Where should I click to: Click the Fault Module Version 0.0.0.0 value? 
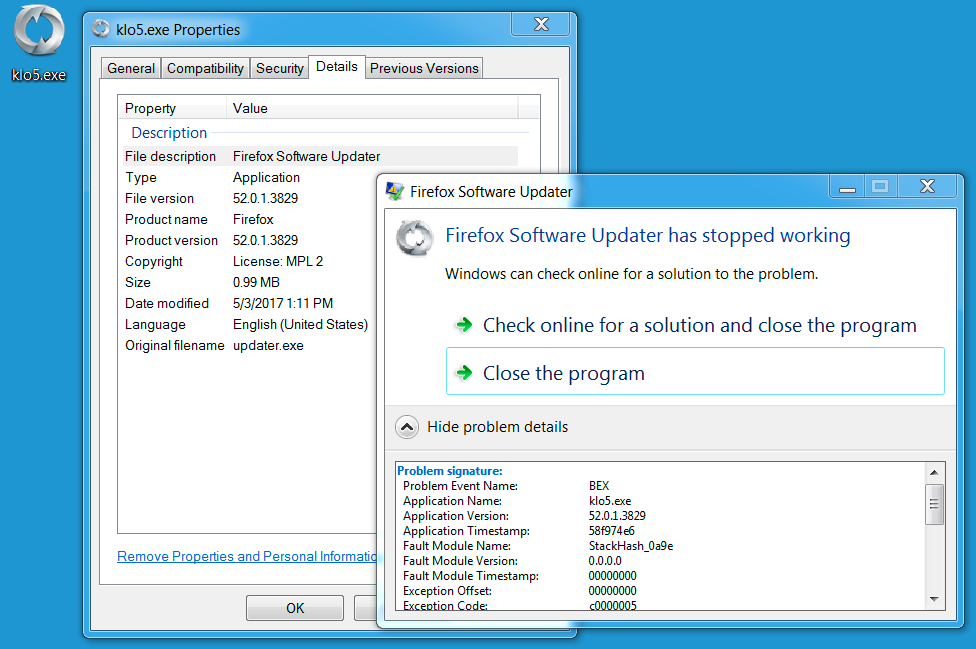[604, 561]
